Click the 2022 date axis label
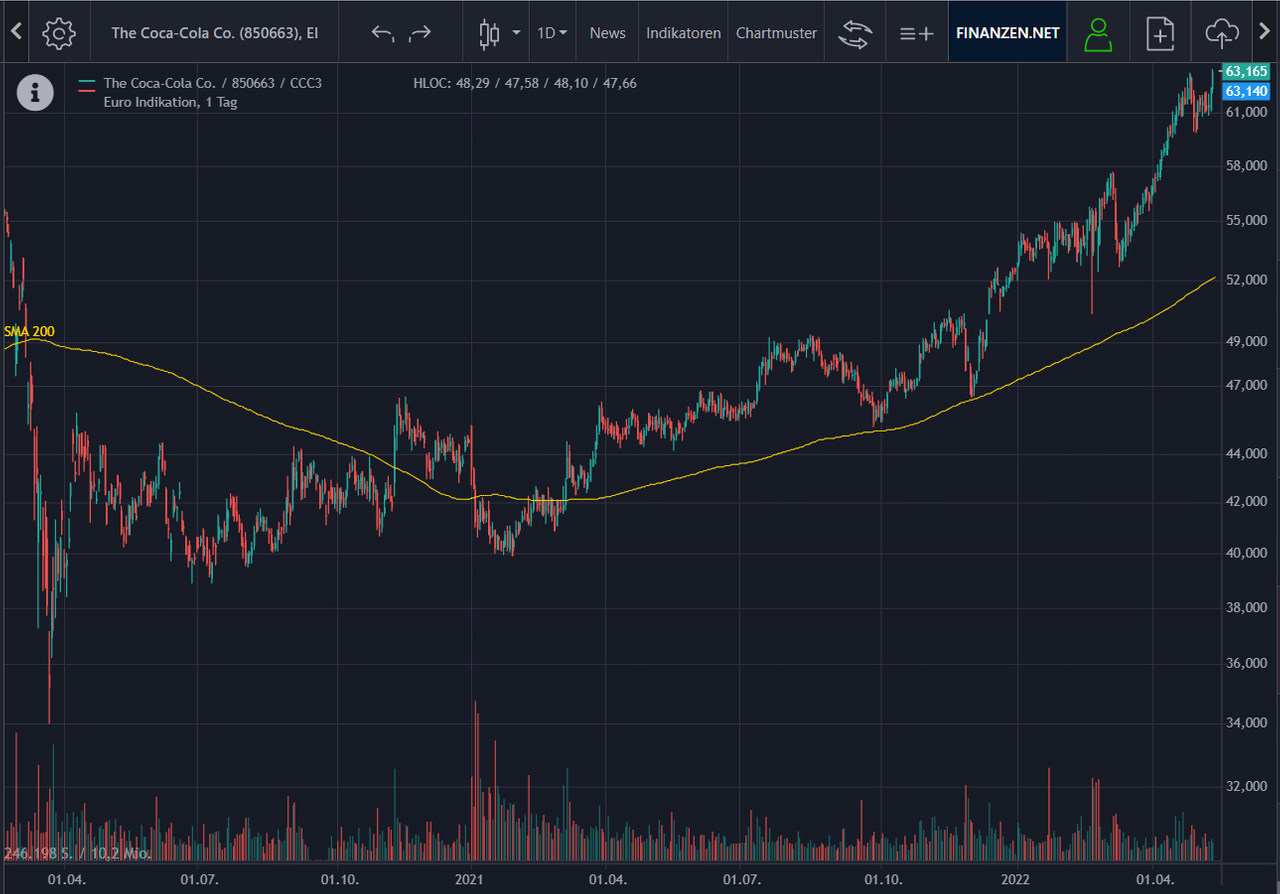This screenshot has width=1280, height=894. (1015, 880)
